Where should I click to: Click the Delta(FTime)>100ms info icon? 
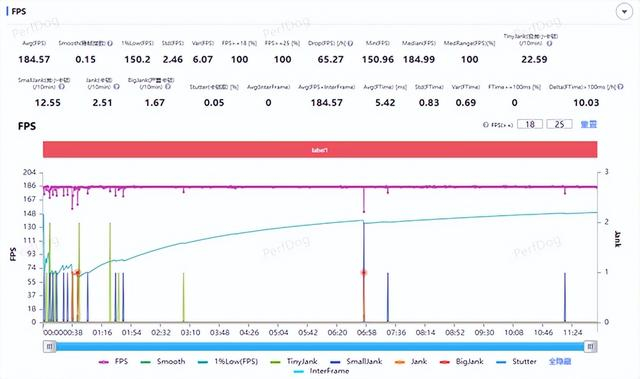(x=620, y=86)
